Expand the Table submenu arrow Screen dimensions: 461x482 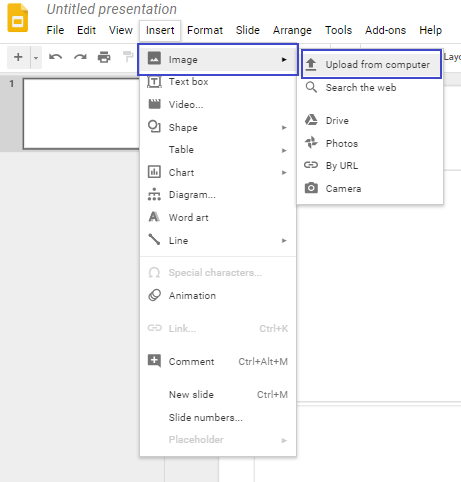pos(284,151)
